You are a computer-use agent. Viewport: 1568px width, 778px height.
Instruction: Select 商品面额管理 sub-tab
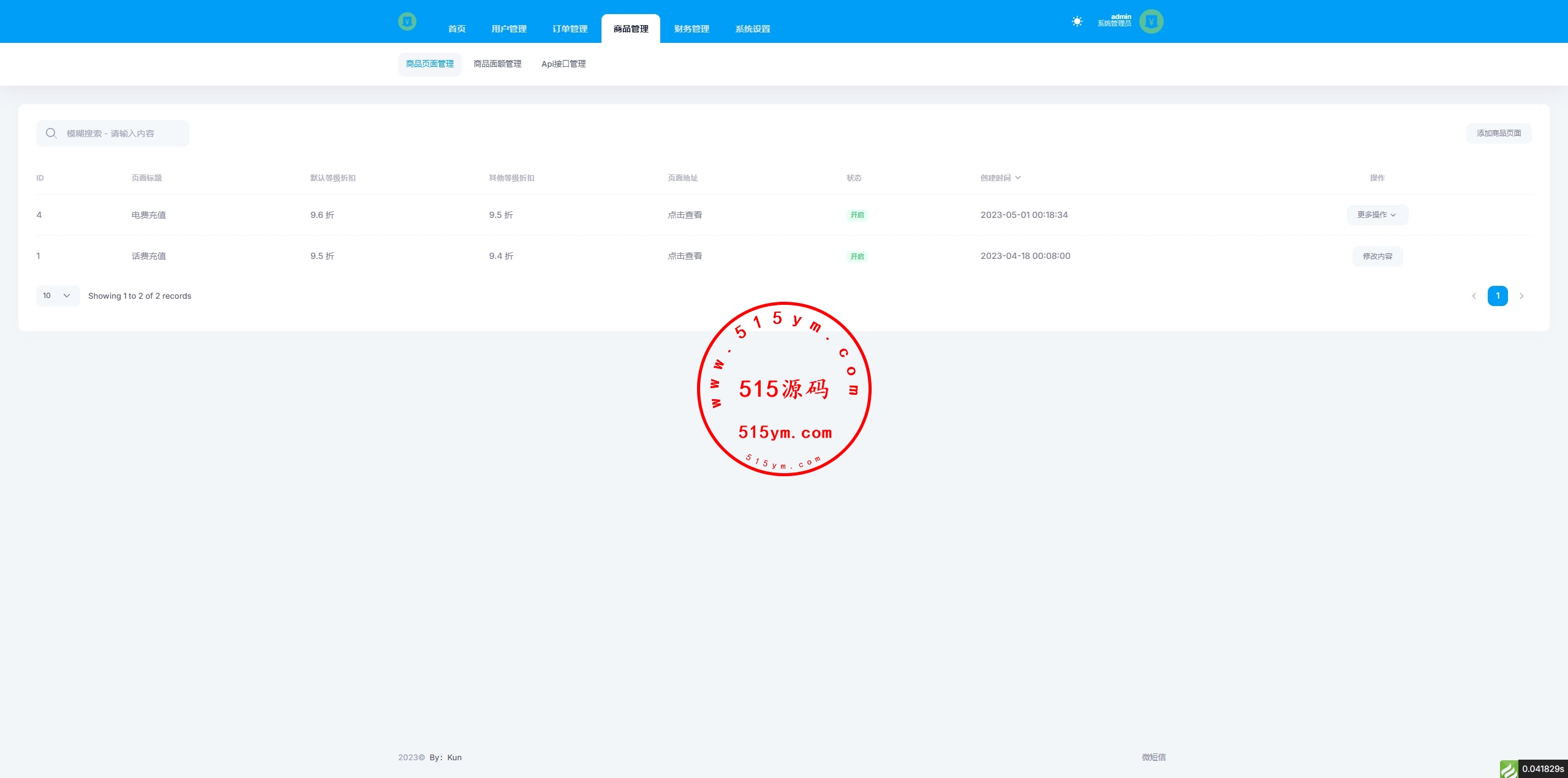point(497,64)
